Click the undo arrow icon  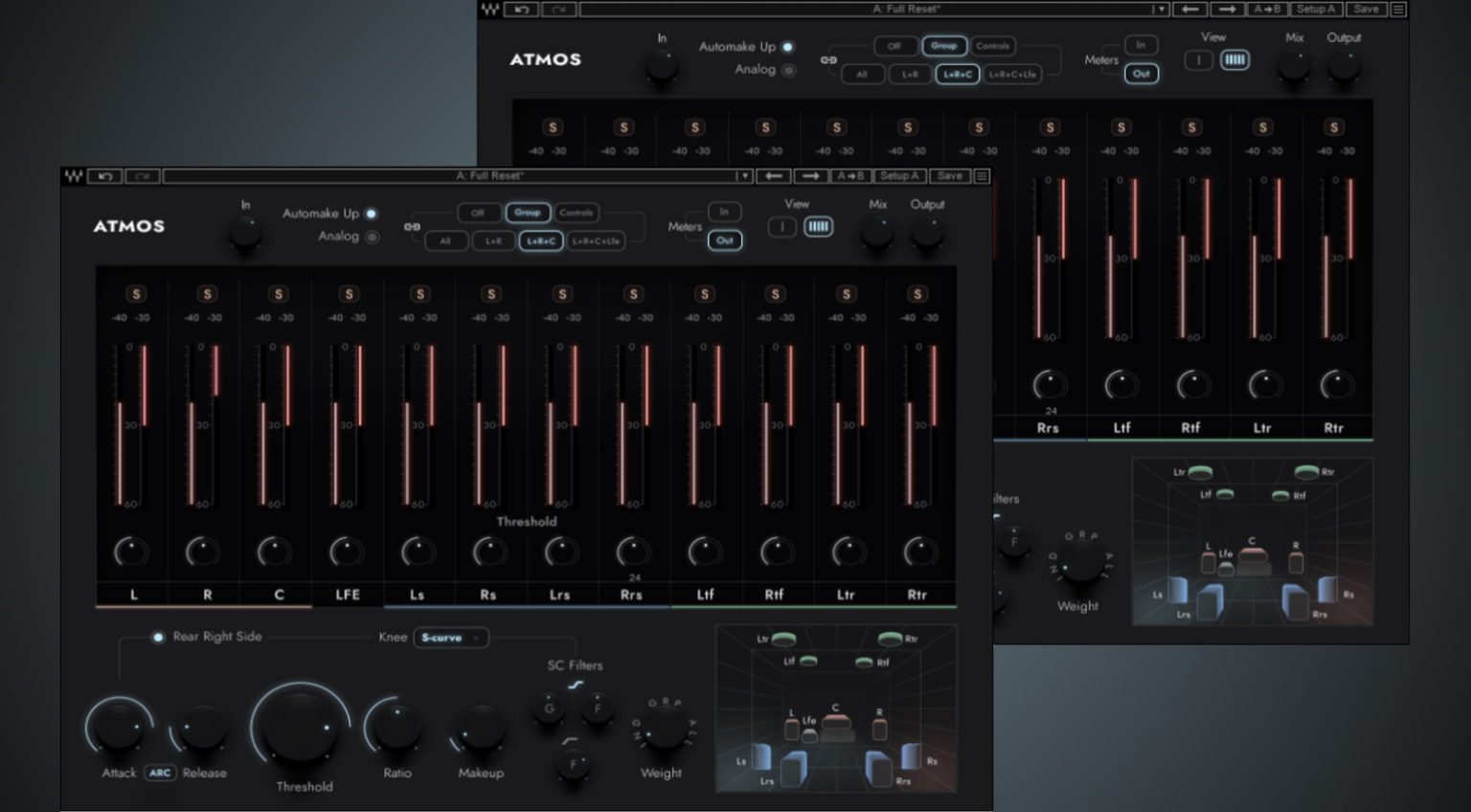pyautogui.click(x=105, y=176)
